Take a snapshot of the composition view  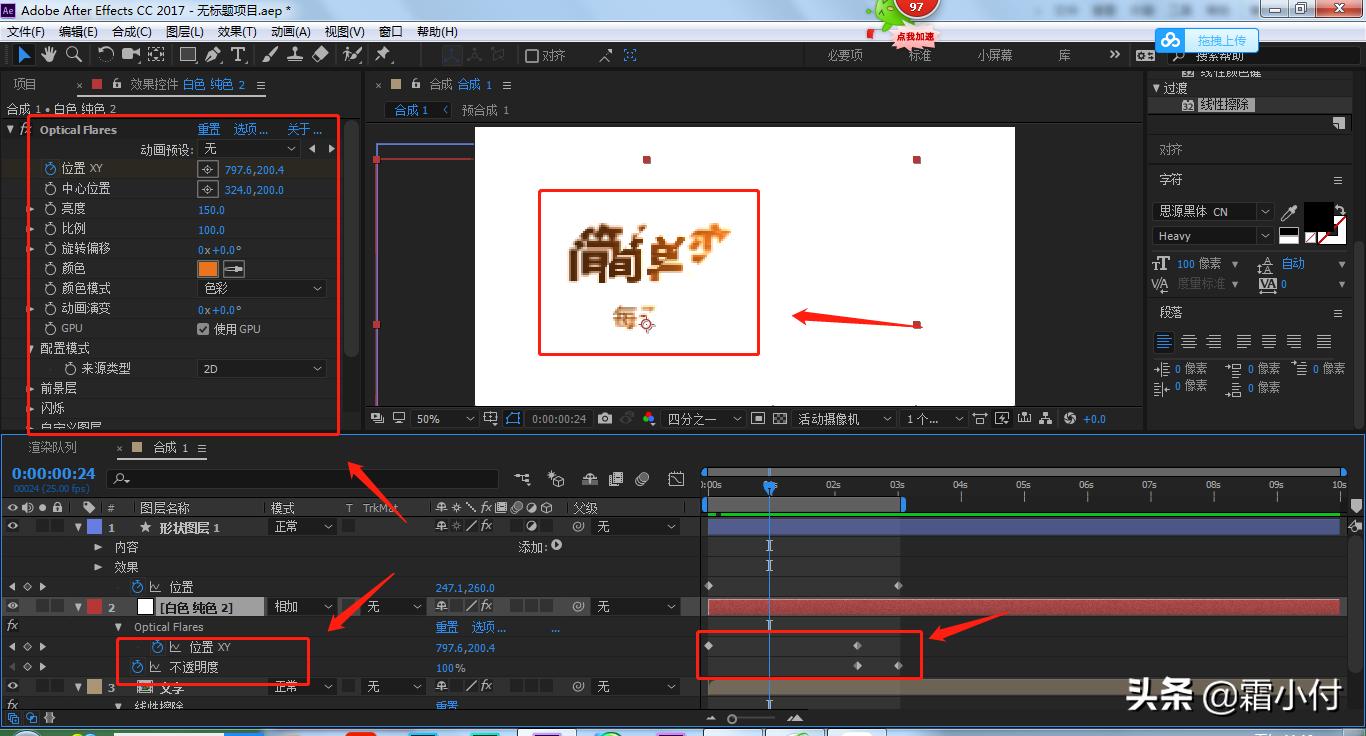[604, 419]
